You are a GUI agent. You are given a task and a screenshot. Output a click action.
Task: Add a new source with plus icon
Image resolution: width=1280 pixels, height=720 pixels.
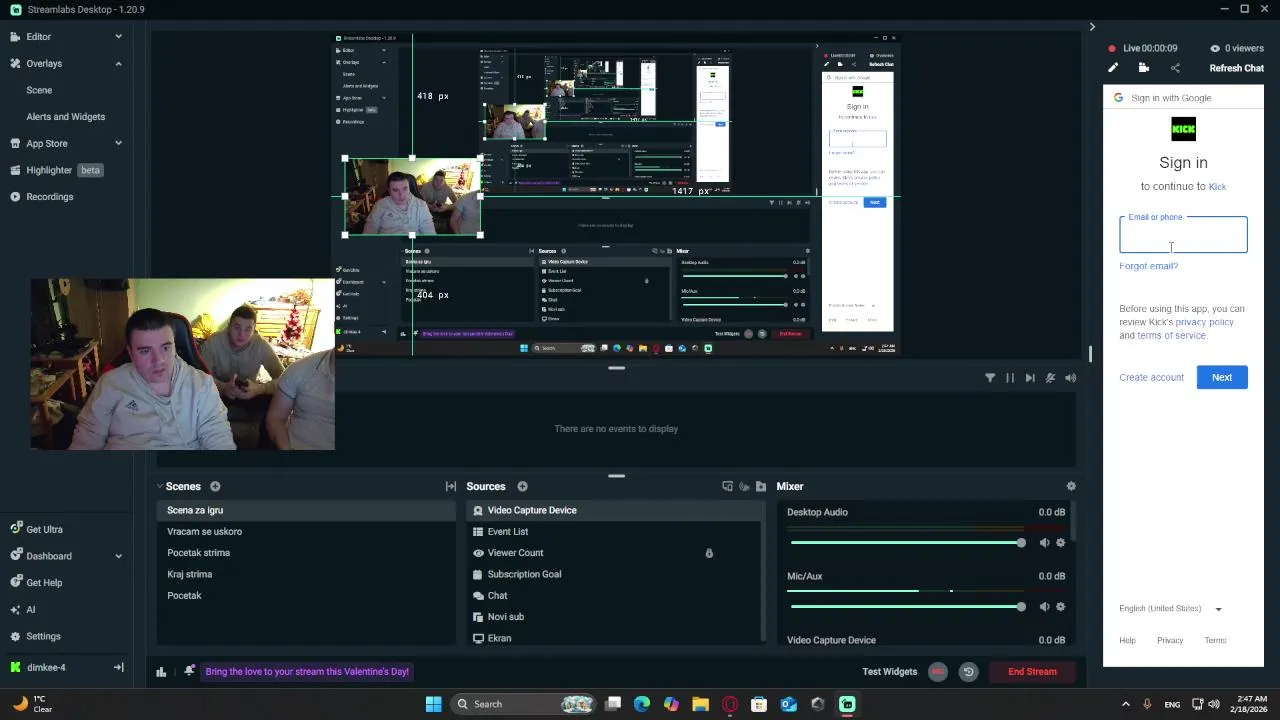pyautogui.click(x=522, y=486)
